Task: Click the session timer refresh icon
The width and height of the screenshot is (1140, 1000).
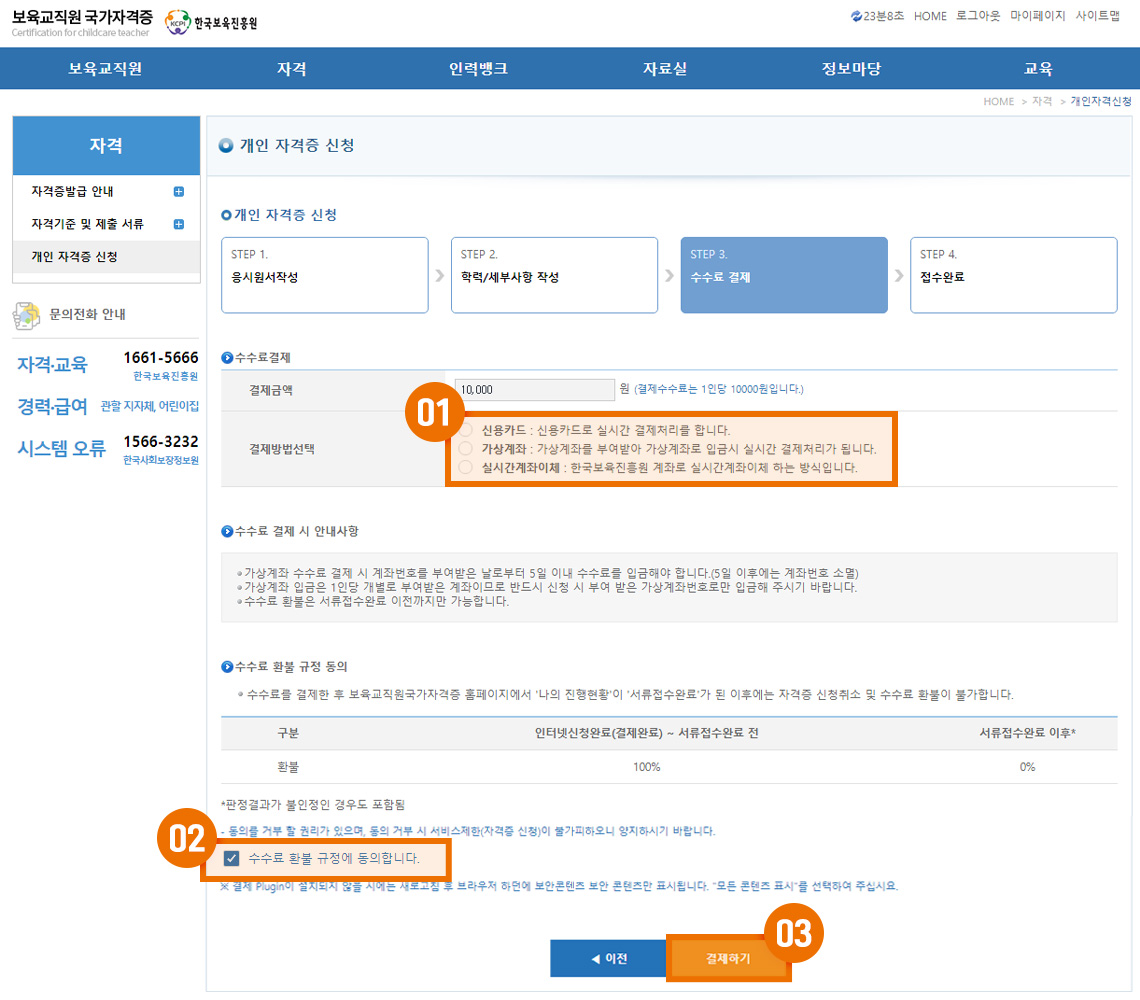Action: pyautogui.click(x=856, y=16)
